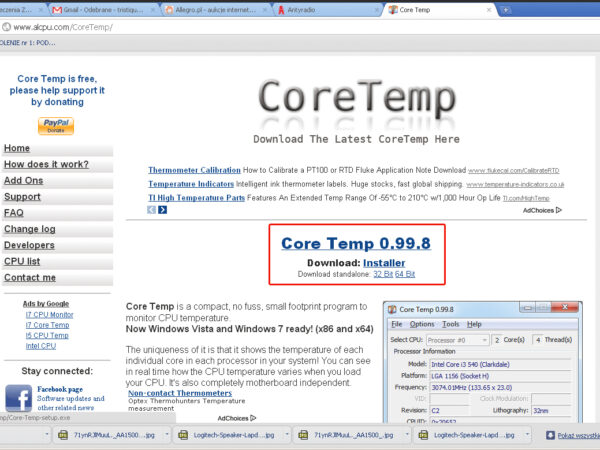This screenshot has height=450, width=600.
Task: Open the Installer download link
Action: [x=383, y=262]
